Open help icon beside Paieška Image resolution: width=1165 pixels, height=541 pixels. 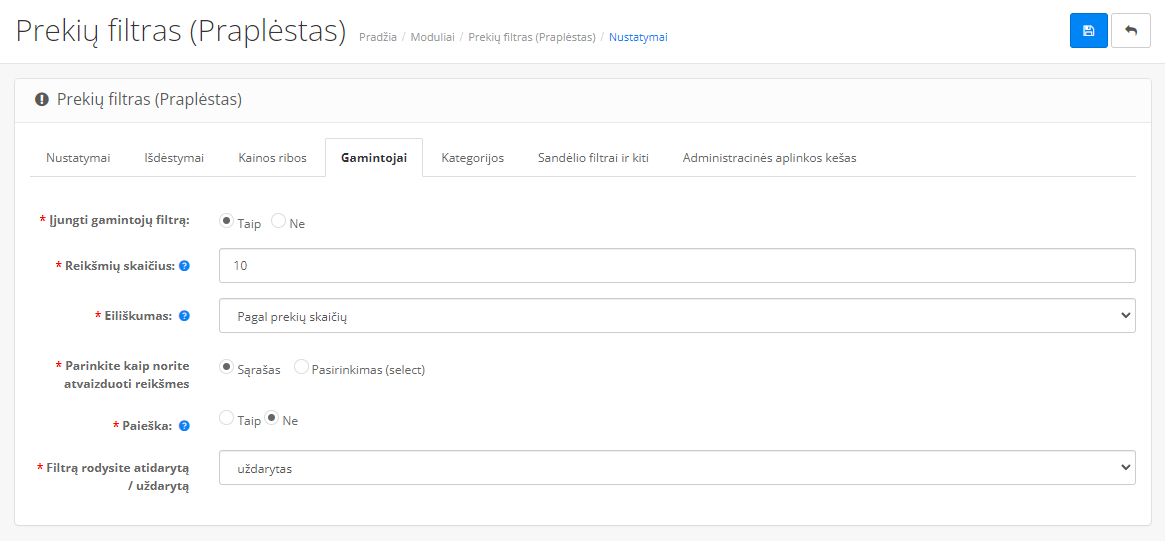click(184, 426)
